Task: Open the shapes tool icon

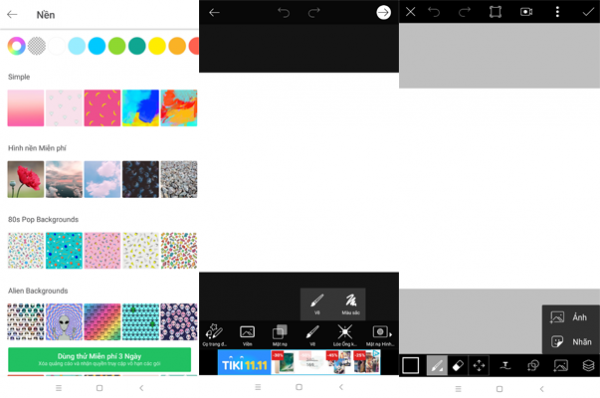Action: point(533,365)
